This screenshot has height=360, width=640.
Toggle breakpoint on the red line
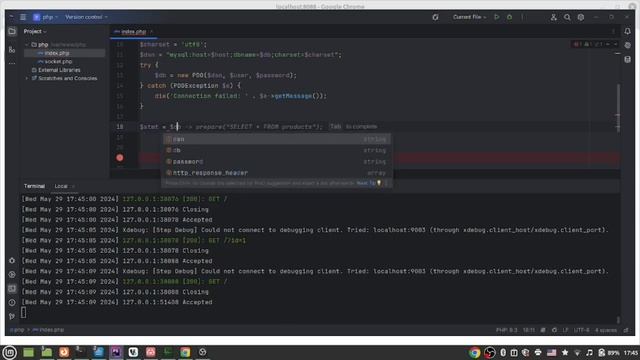[120, 158]
